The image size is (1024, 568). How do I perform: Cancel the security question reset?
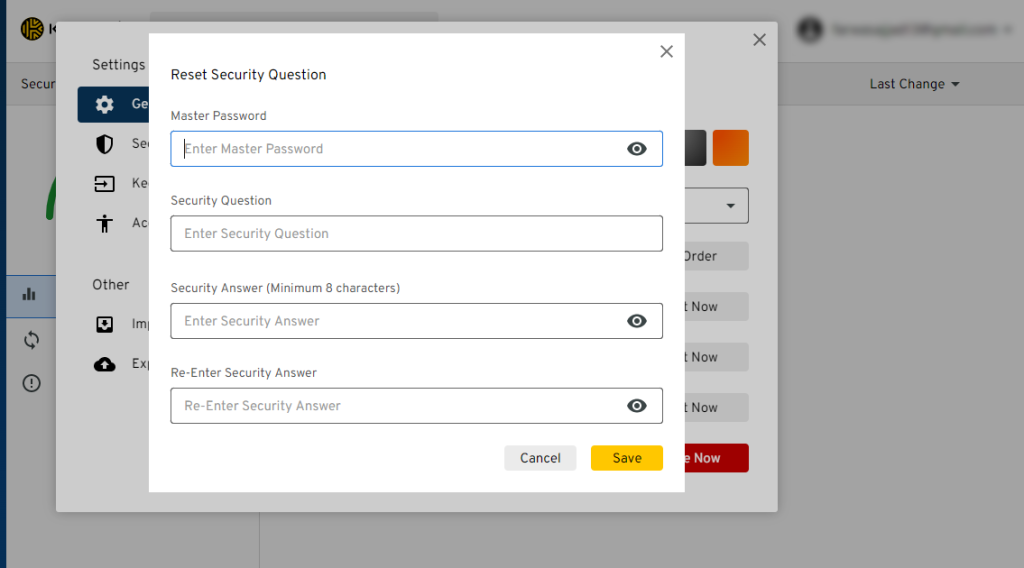coord(540,458)
